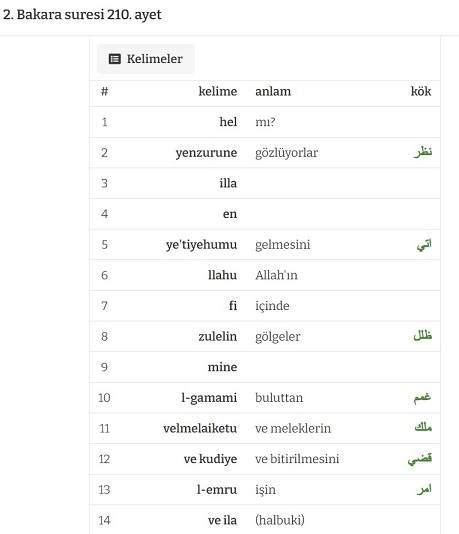
Task: Select the word 'mine' in row 9
Action: click(222, 367)
